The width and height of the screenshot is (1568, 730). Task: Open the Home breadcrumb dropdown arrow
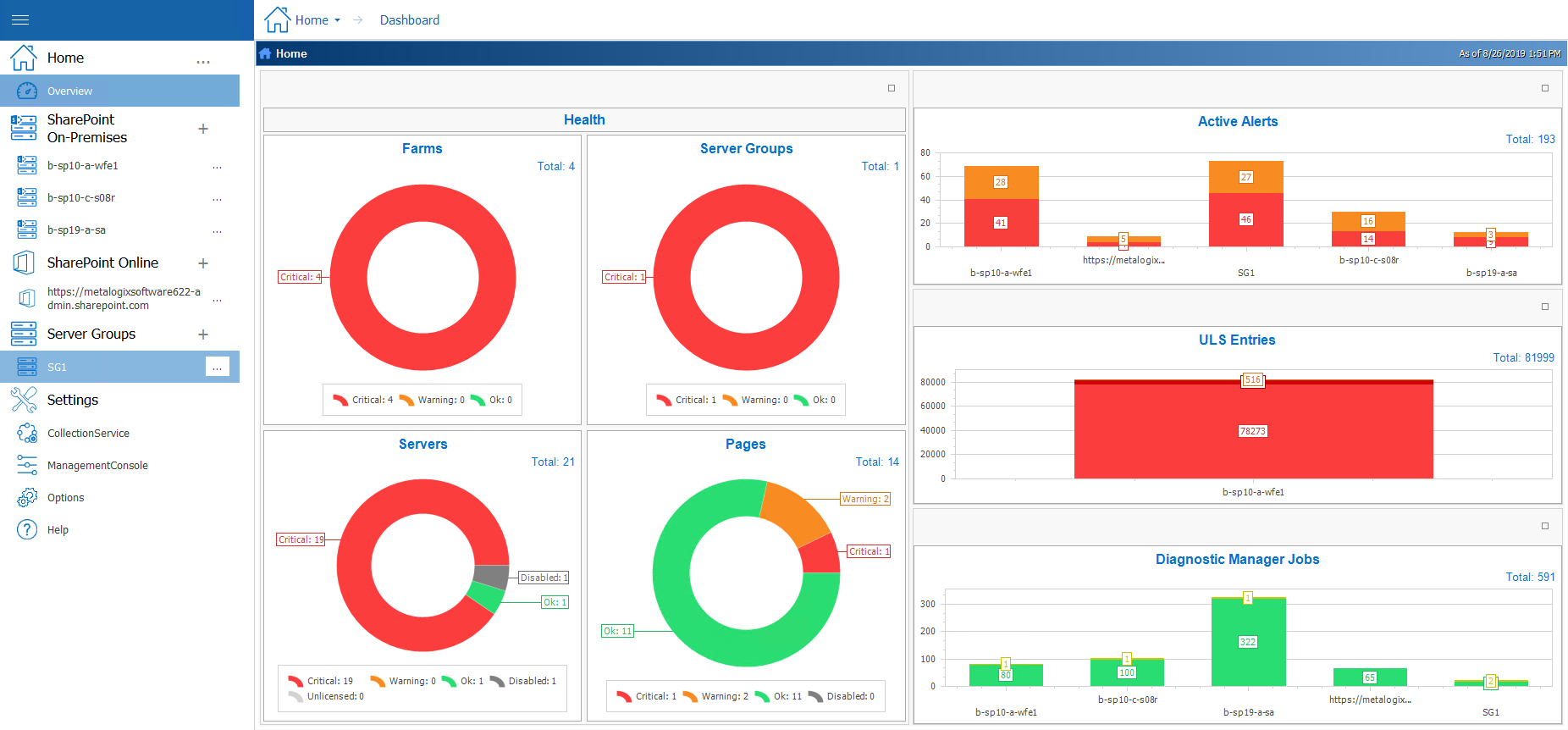point(338,20)
